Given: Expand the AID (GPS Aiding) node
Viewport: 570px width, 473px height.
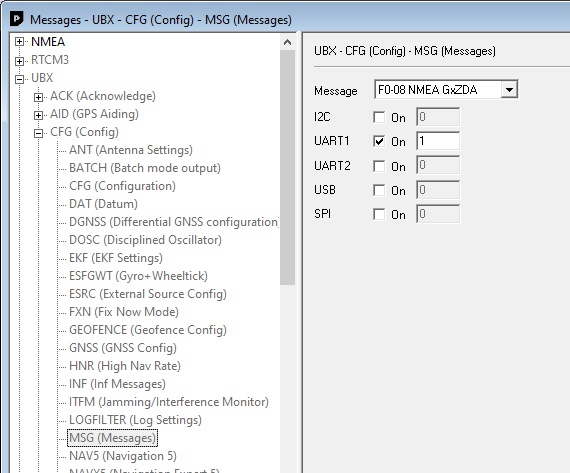Looking at the screenshot, I should (38, 115).
